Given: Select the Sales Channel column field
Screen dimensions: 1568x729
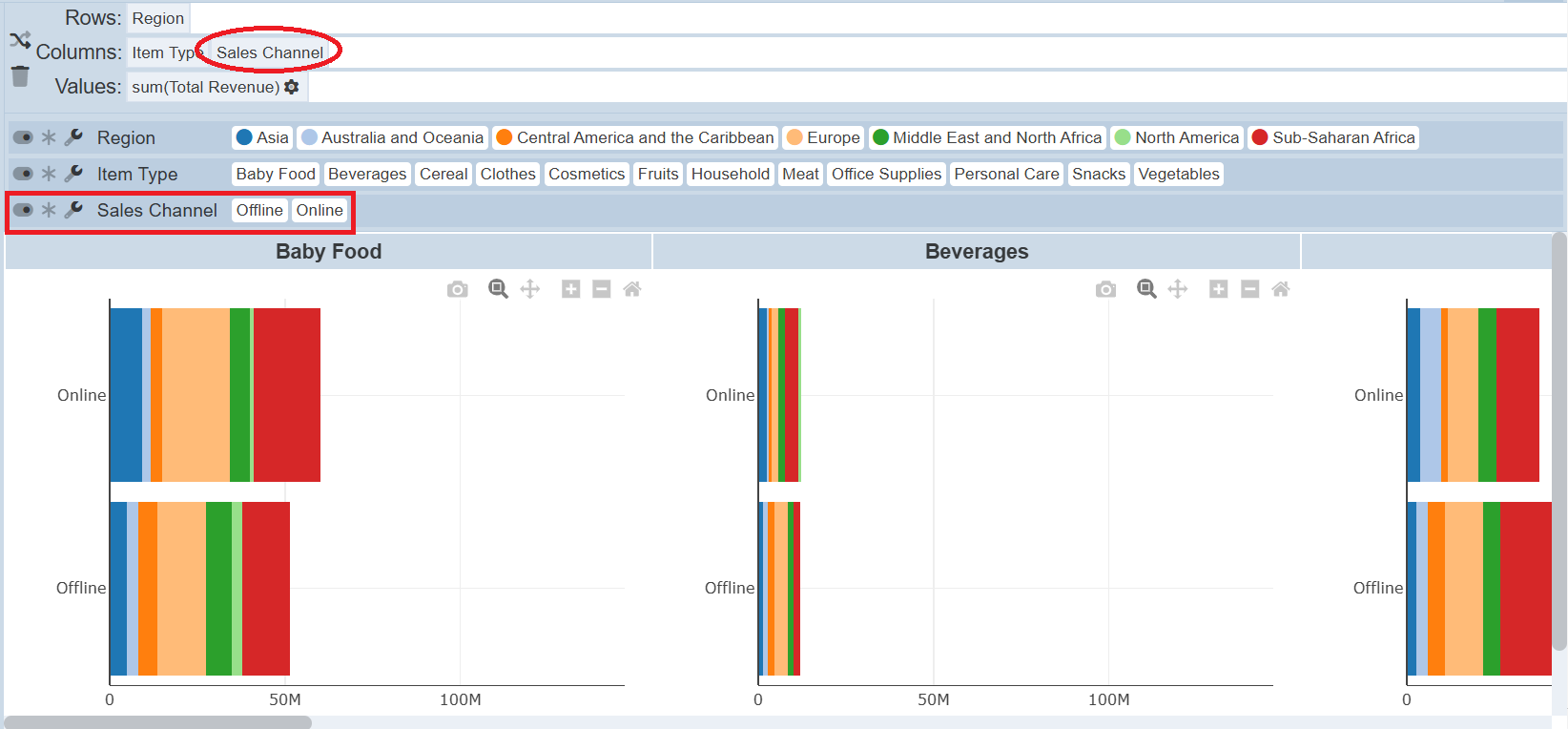Looking at the screenshot, I should (269, 52).
